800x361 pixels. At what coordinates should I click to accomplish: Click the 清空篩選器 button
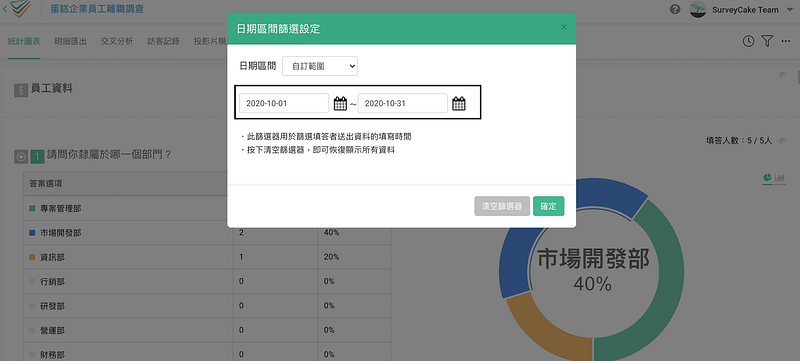click(x=502, y=206)
